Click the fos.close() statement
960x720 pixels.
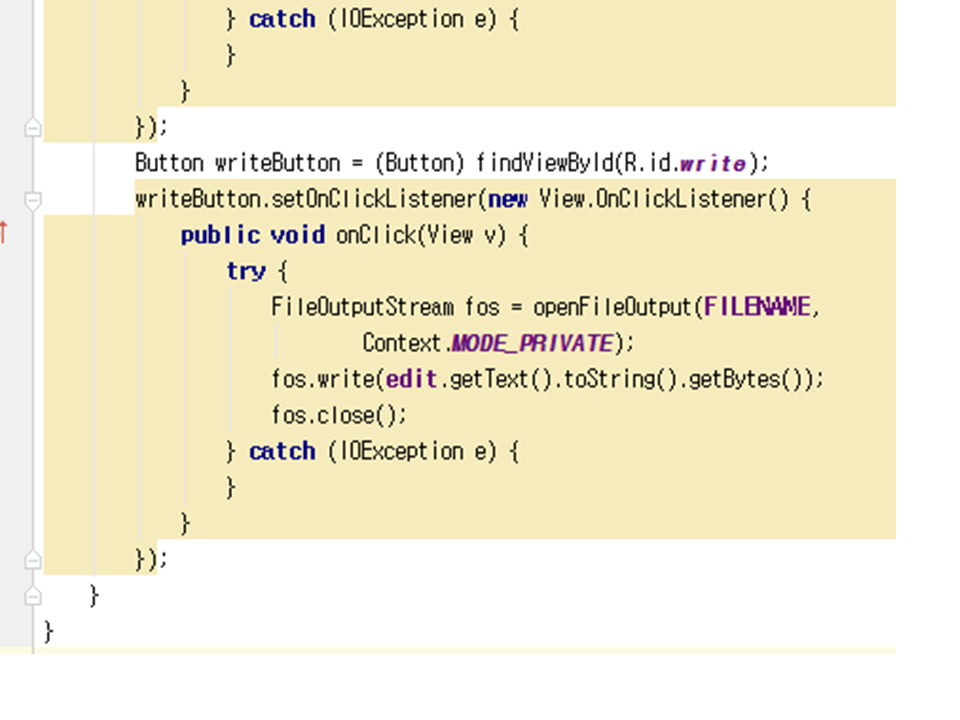[x=339, y=415]
